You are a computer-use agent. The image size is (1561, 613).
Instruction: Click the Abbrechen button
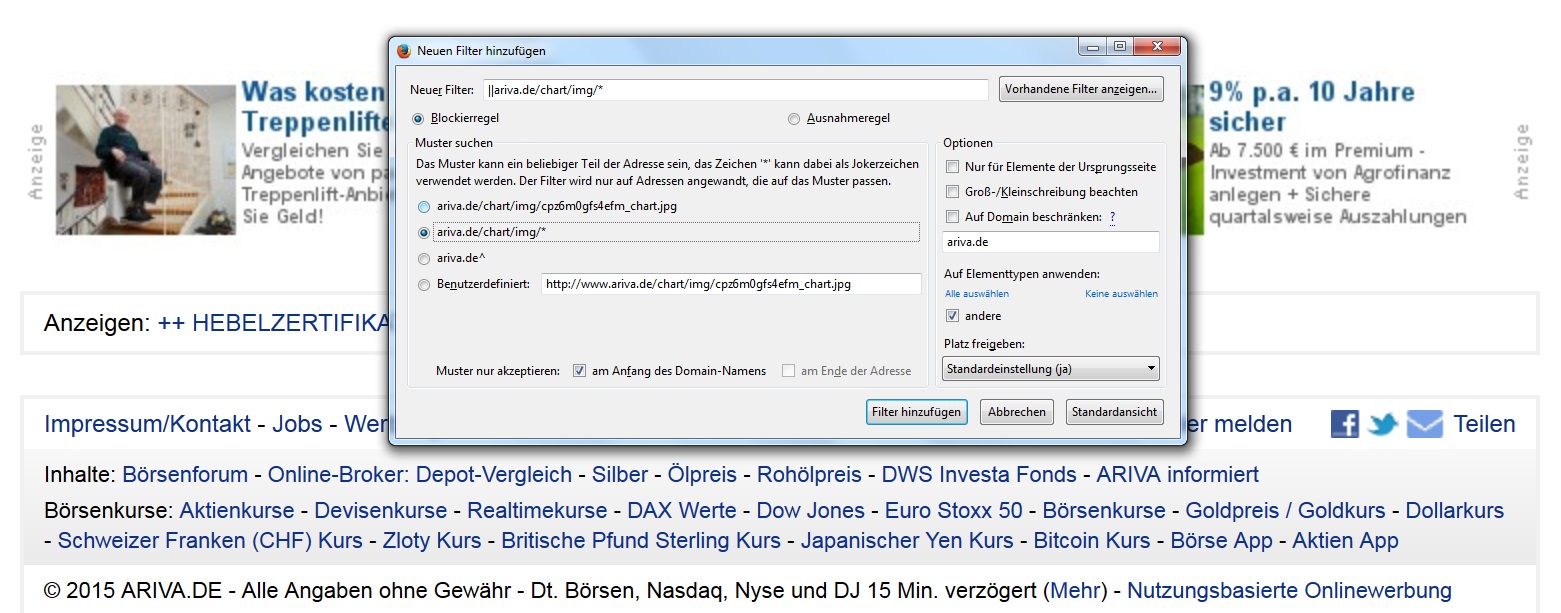1017,412
